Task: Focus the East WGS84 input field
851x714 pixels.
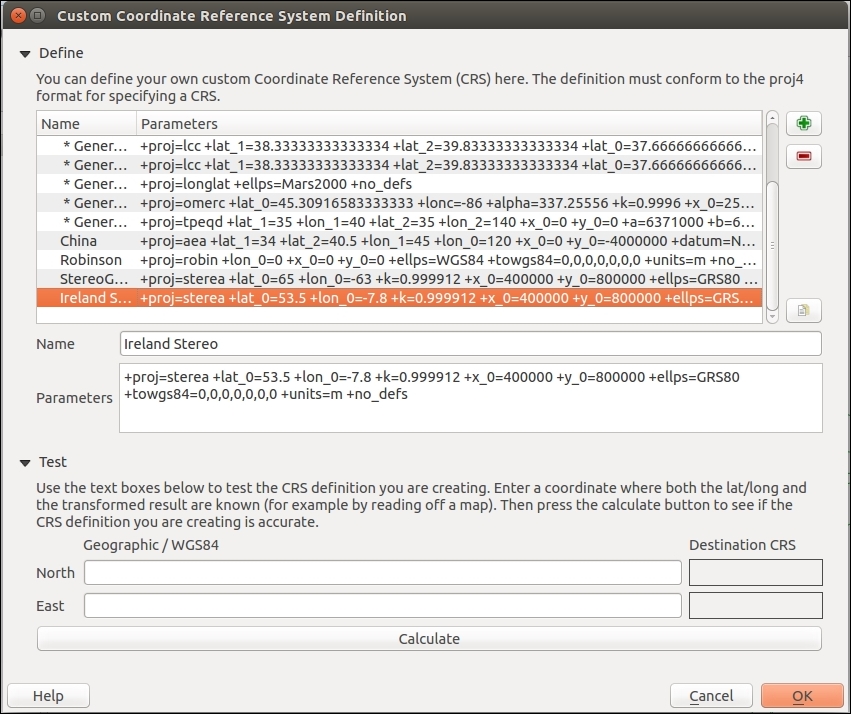Action: pos(382,606)
